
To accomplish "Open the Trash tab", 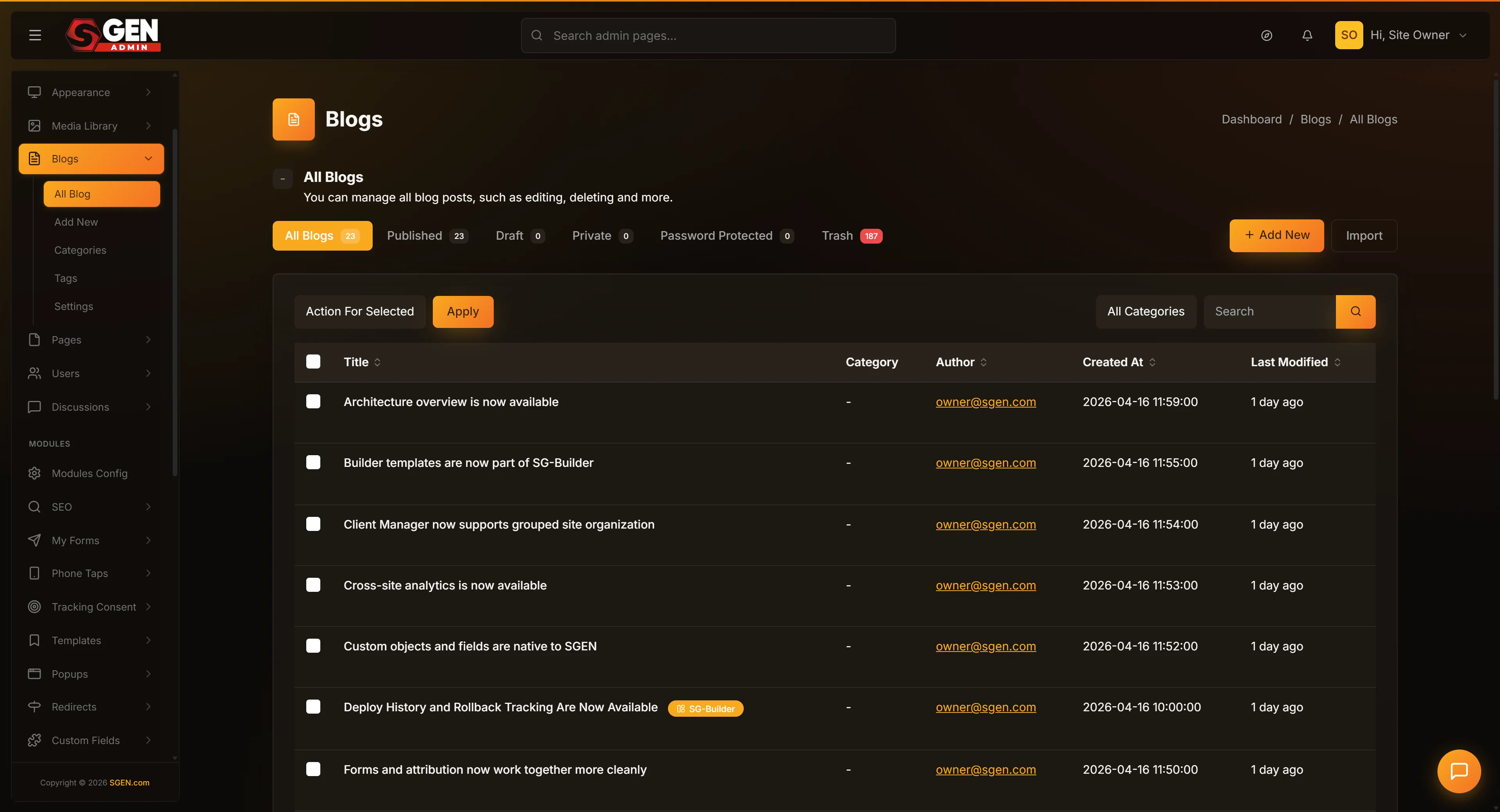I will 852,236.
